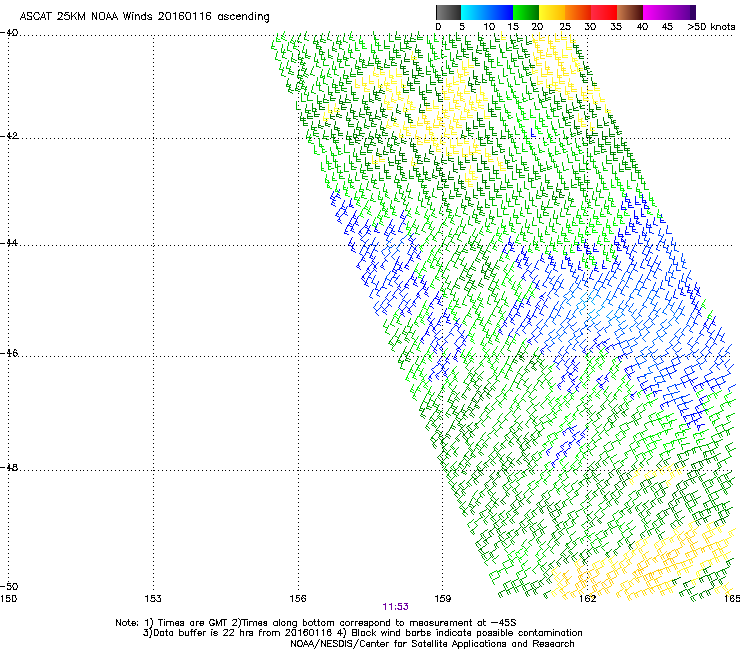Image resolution: width=740 pixels, height=650 pixels.
Task: Click the longitude label "162"
Action: pos(588,599)
